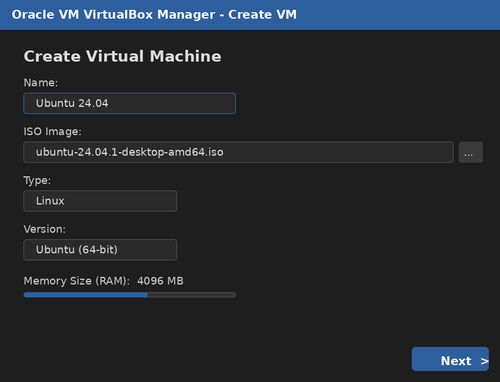Viewport: 500px width, 382px height.
Task: Adjust the Memory Size RAM slider
Action: (130, 295)
